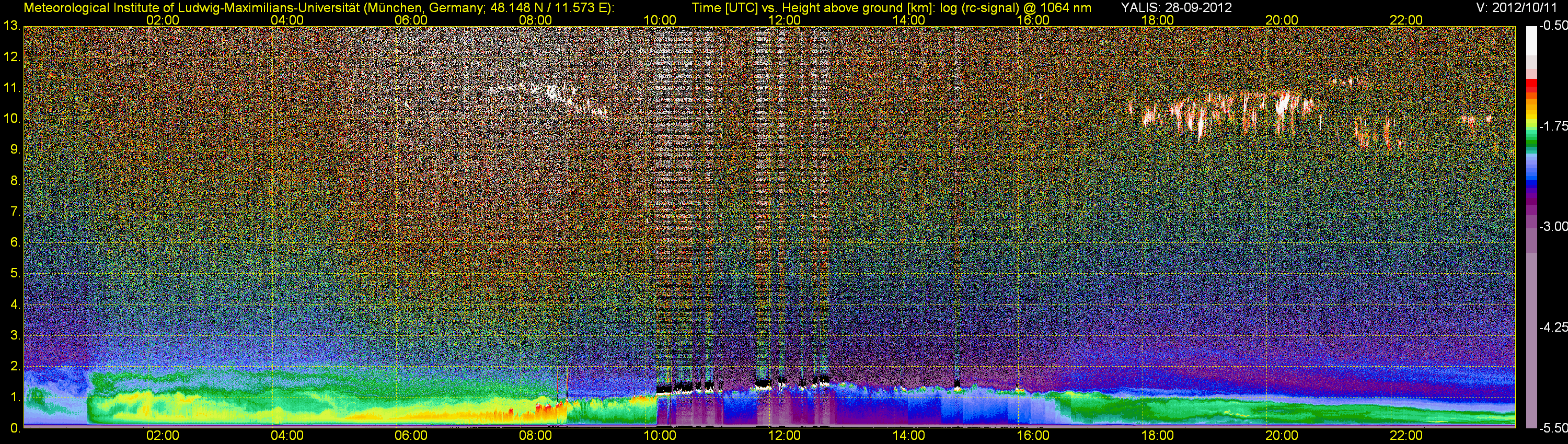Click the -3.00 color scale value

1553,227
